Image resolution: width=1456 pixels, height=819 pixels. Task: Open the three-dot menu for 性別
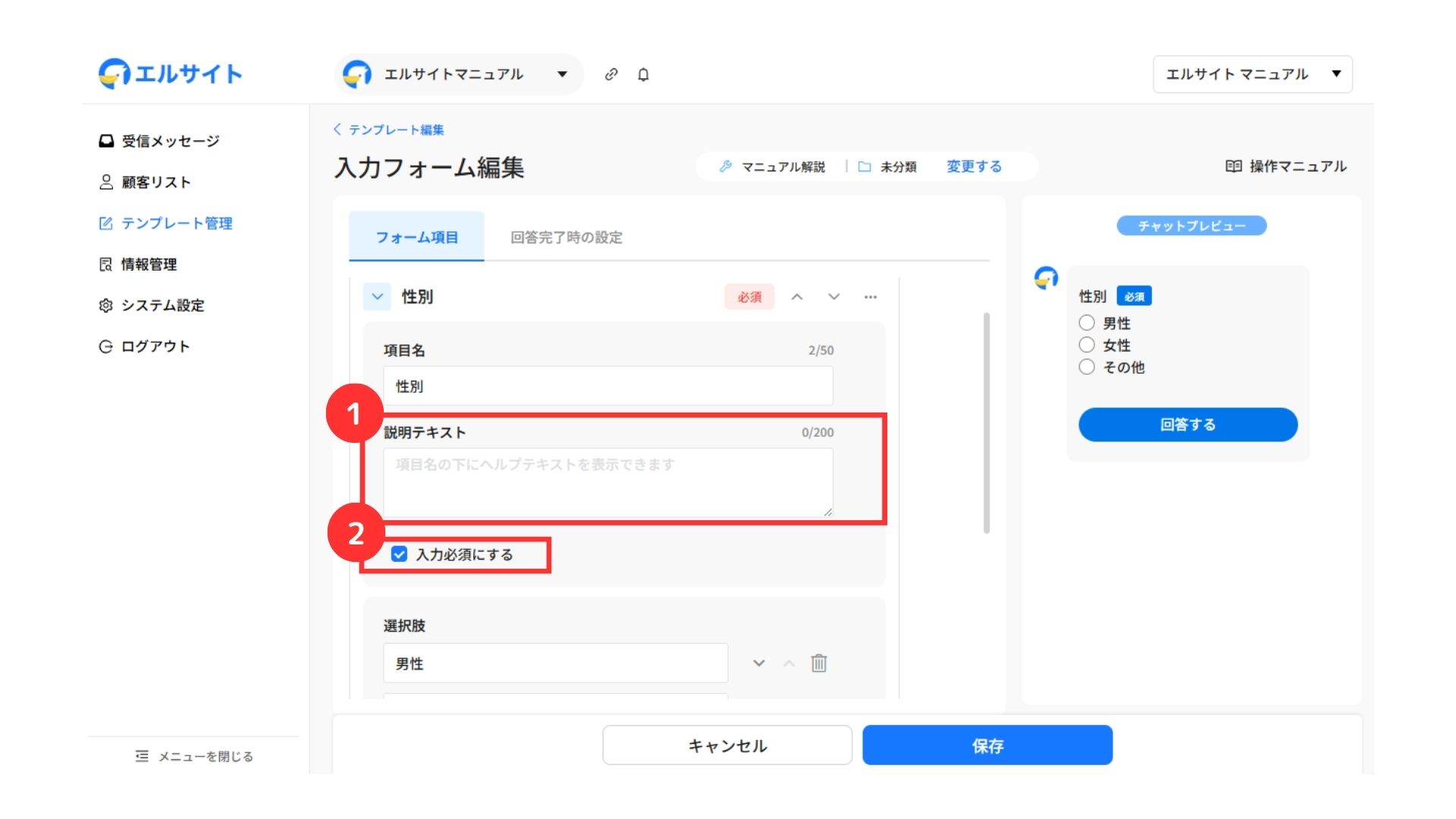(x=871, y=297)
